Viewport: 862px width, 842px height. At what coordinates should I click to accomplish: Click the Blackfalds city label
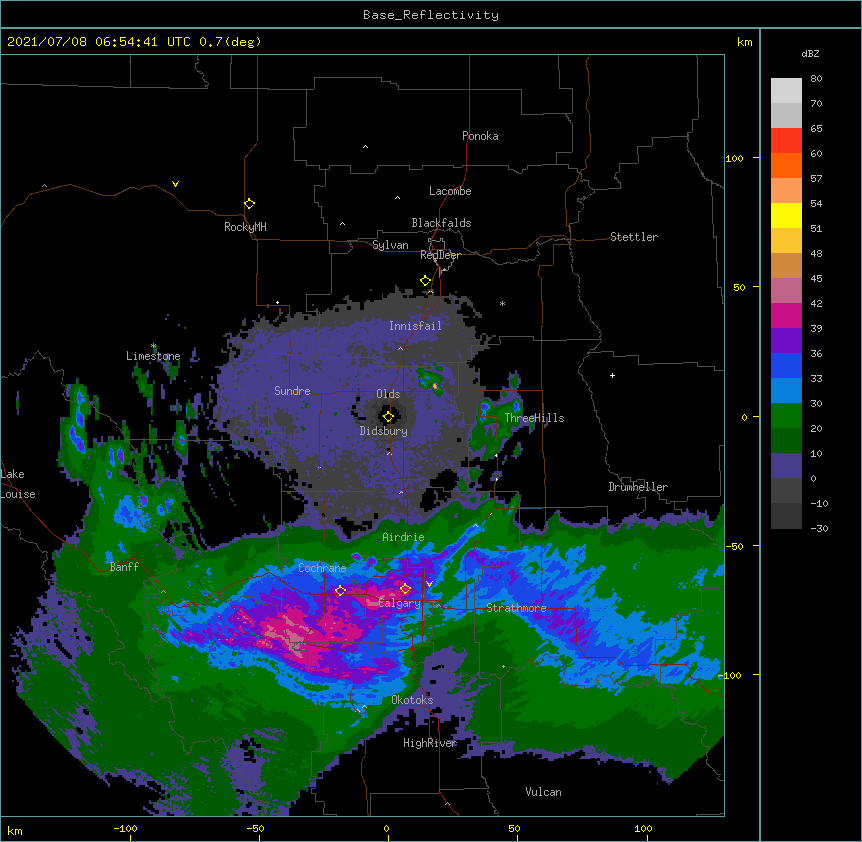[x=441, y=223]
